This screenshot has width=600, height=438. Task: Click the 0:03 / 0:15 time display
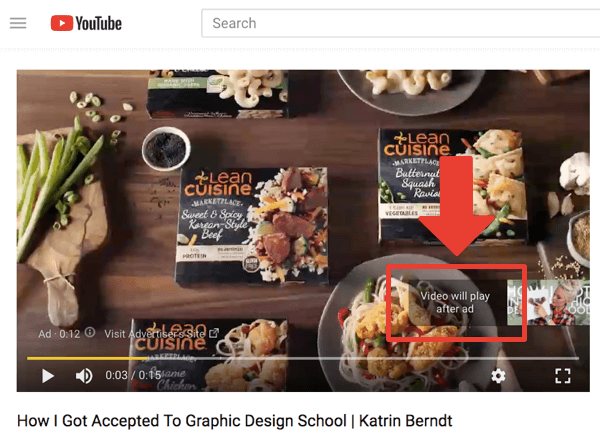[x=133, y=375]
